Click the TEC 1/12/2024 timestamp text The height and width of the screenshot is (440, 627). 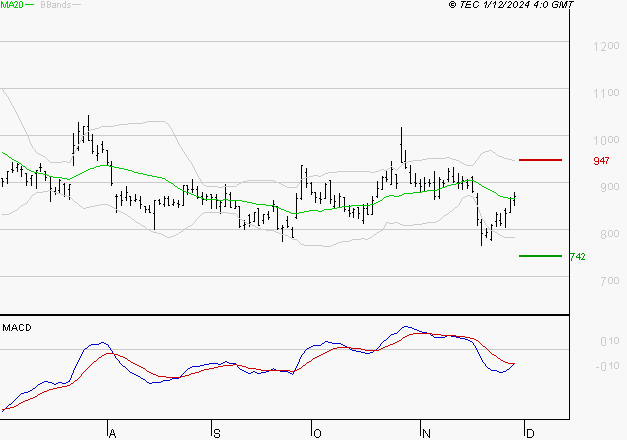point(511,4)
